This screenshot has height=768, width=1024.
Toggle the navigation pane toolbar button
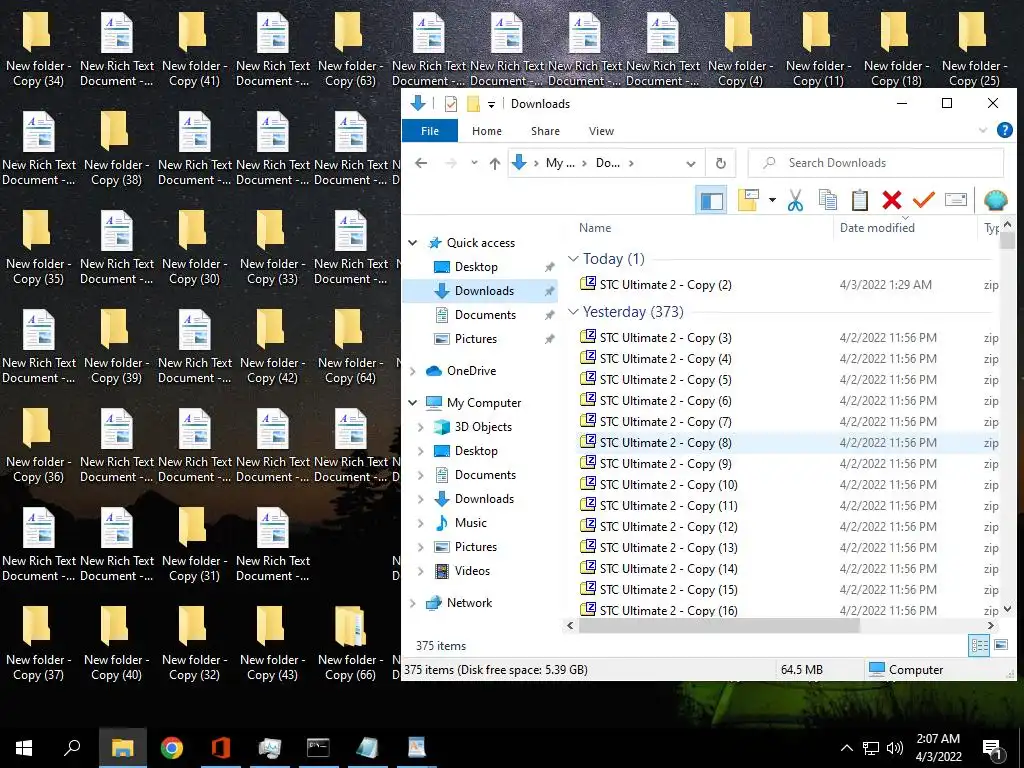pos(712,200)
